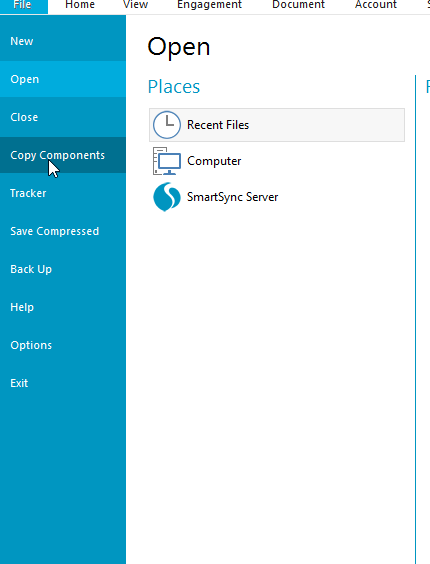The image size is (430, 564).
Task: Open the Engagement ribbon tab
Action: pos(209,5)
